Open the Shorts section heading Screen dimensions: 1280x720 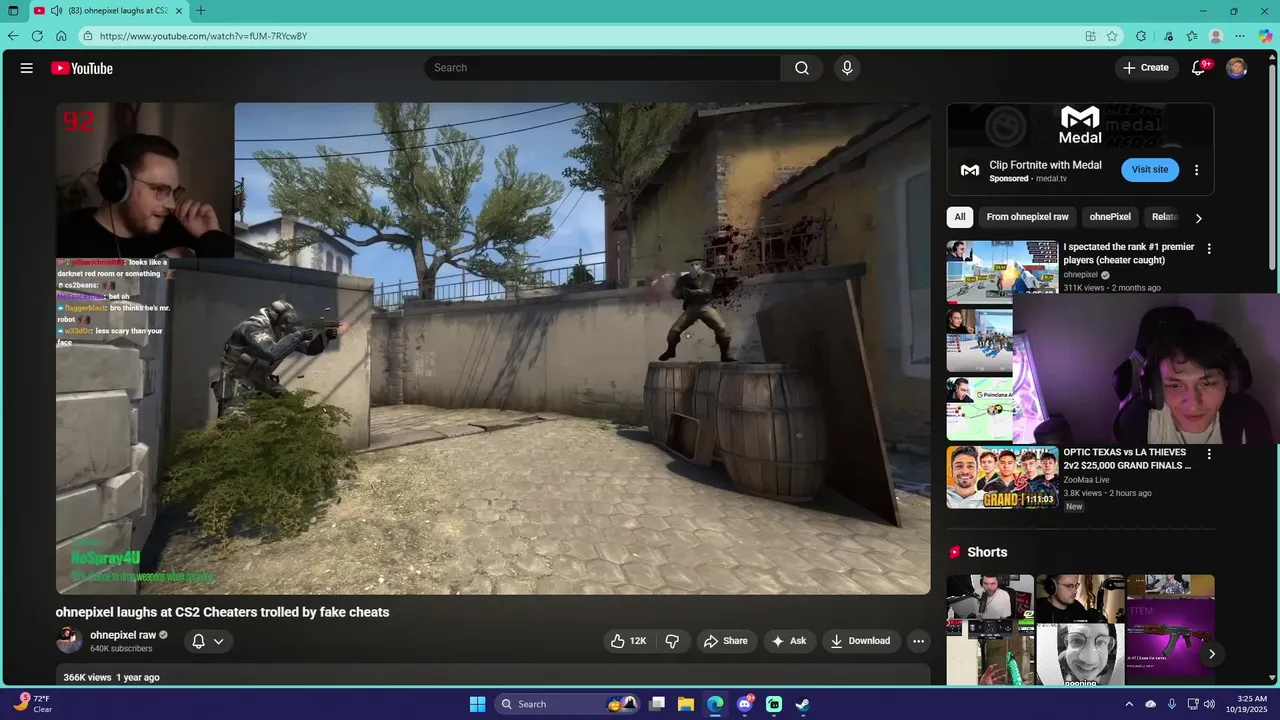pyautogui.click(x=986, y=552)
